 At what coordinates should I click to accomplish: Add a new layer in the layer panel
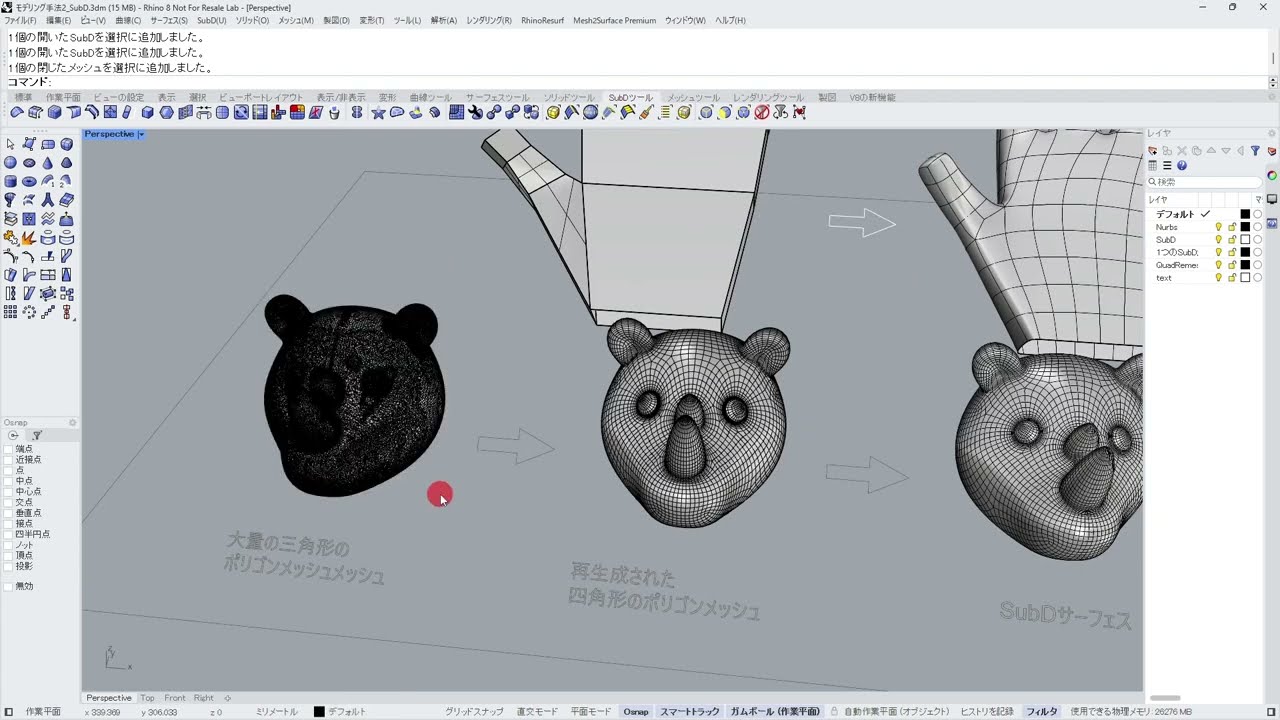tap(1153, 151)
